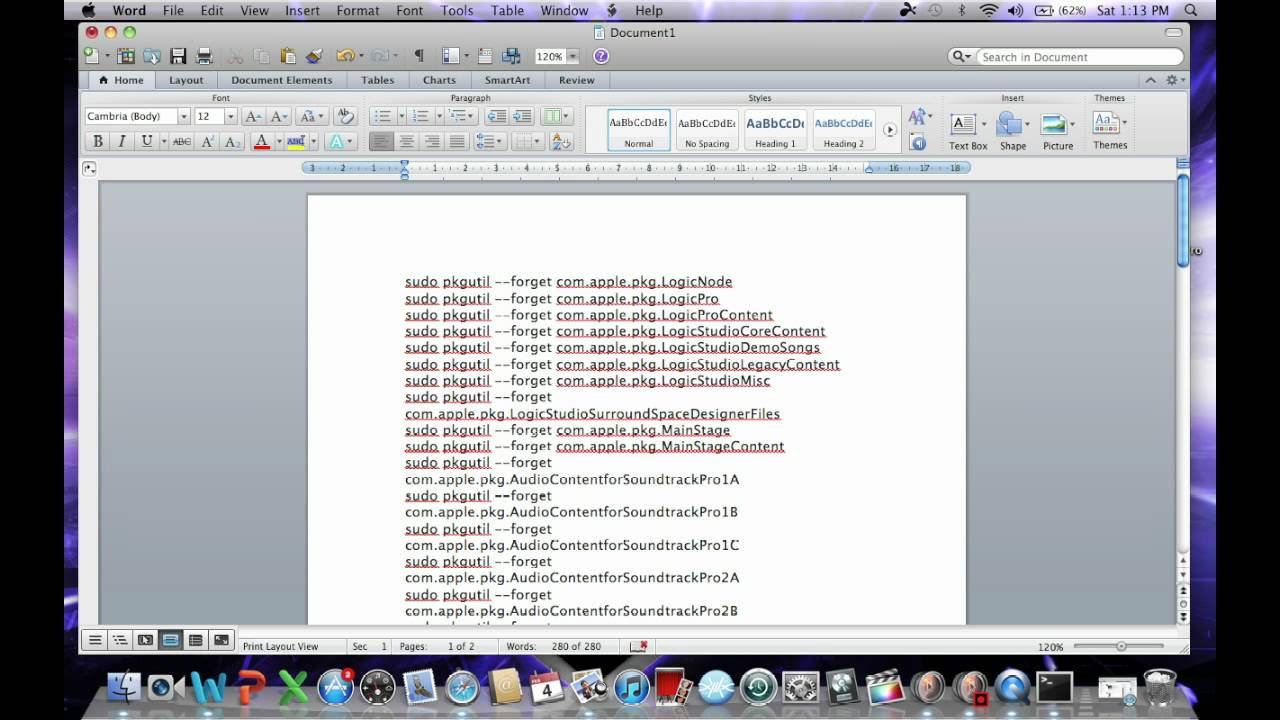Screen dimensions: 1280x720
Task: Open the Line Spacing dropdown
Action: tap(491, 142)
